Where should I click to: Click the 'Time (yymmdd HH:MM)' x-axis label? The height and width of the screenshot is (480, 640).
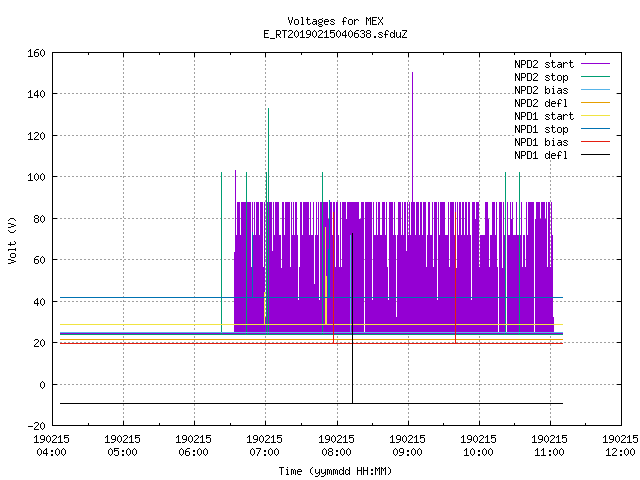(x=335, y=471)
